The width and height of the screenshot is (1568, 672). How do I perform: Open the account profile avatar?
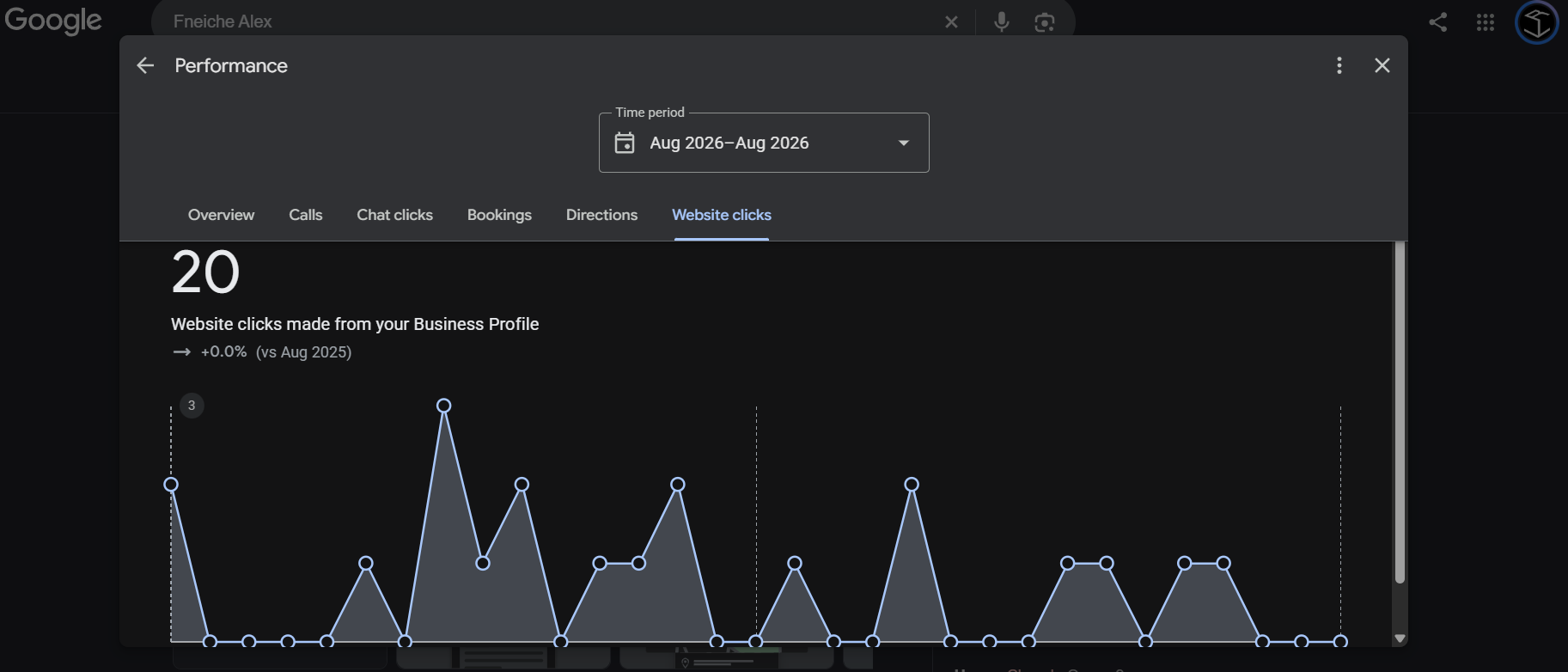pyautogui.click(x=1536, y=22)
